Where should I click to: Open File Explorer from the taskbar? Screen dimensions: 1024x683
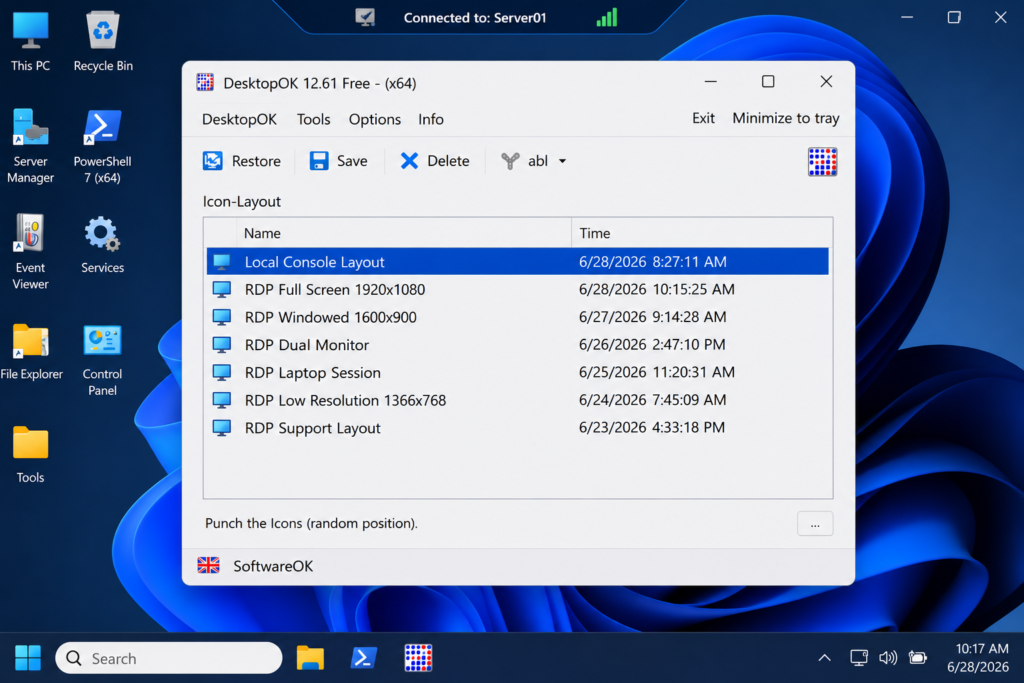tap(310, 658)
